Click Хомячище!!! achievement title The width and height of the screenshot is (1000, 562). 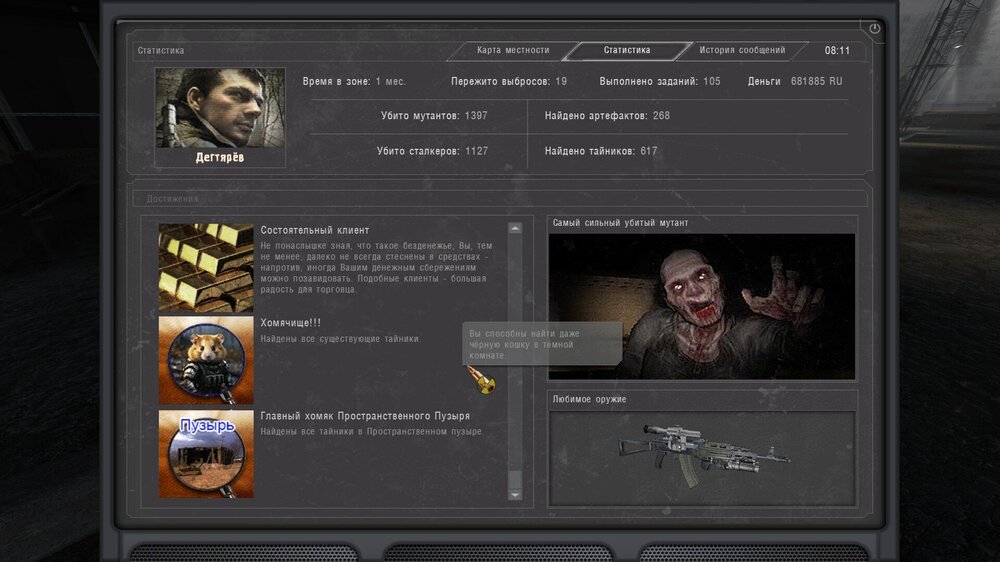click(290, 323)
